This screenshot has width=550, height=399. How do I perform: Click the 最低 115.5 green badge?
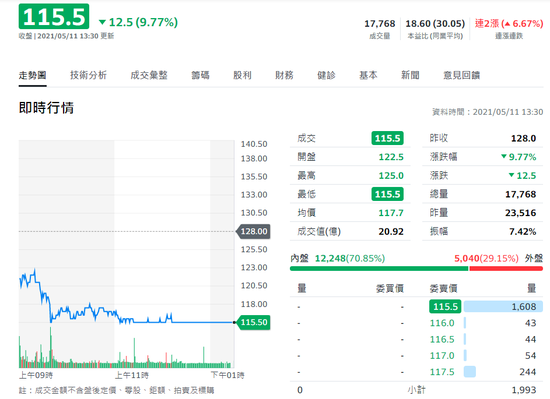387,194
